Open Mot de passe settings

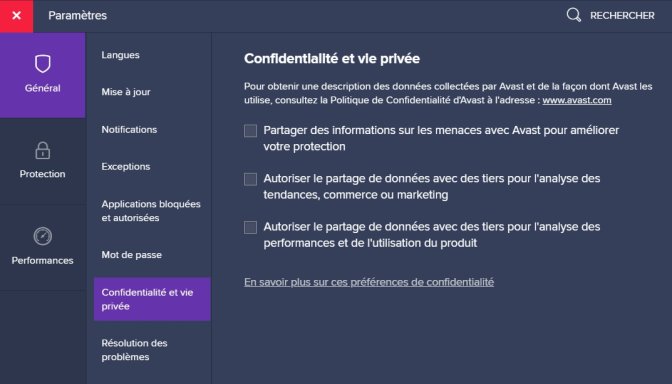coord(132,255)
